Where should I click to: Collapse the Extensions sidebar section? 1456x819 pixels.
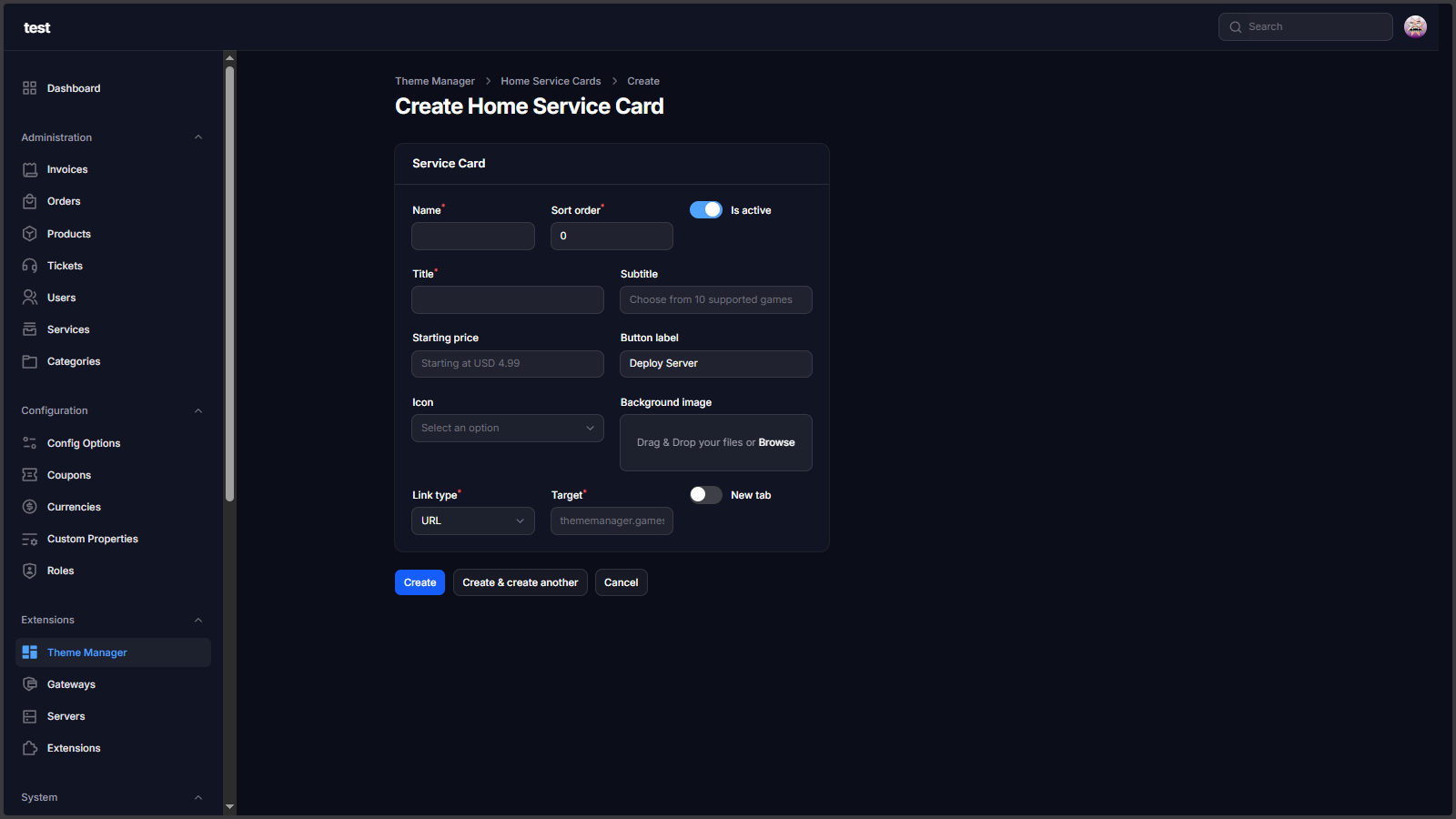tap(198, 620)
